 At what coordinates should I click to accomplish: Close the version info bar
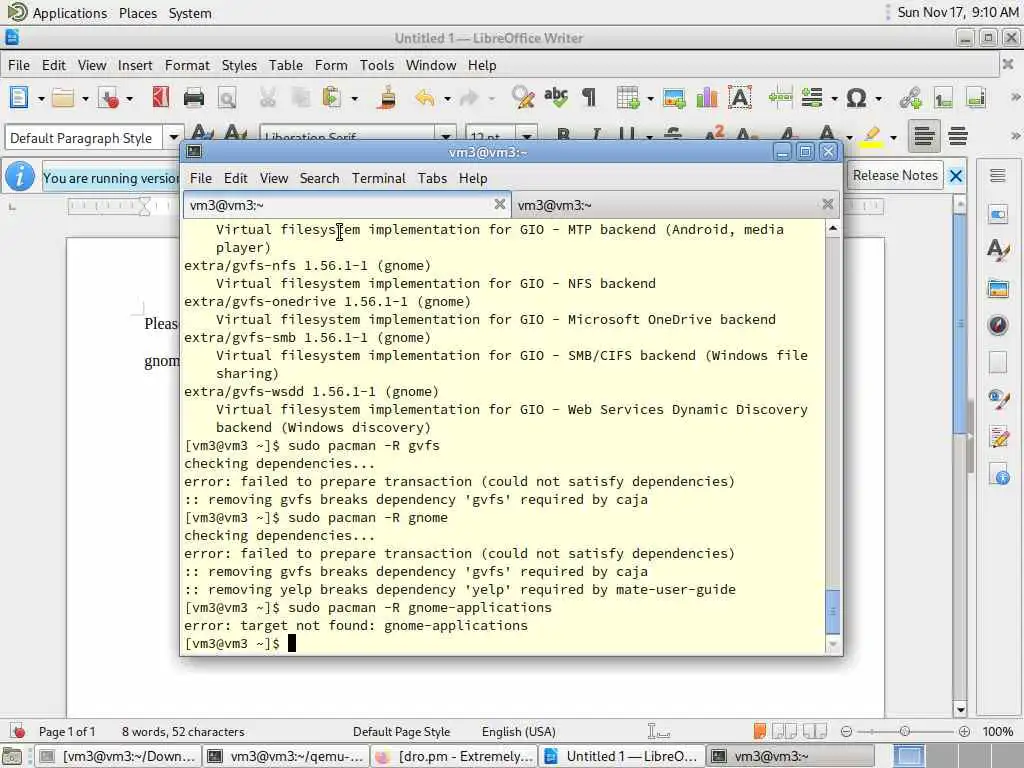955,176
